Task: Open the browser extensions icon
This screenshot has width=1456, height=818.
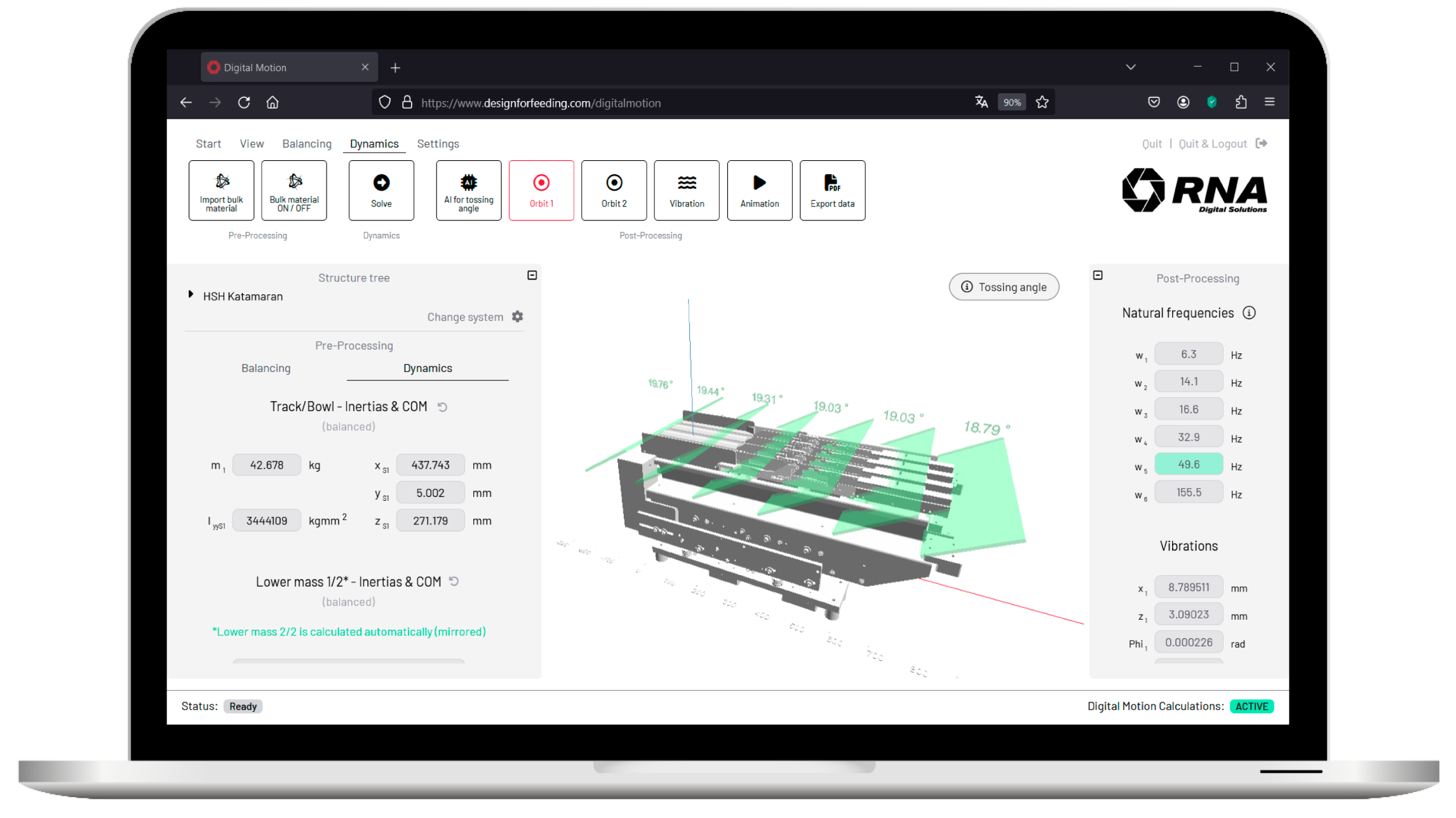Action: (1241, 102)
